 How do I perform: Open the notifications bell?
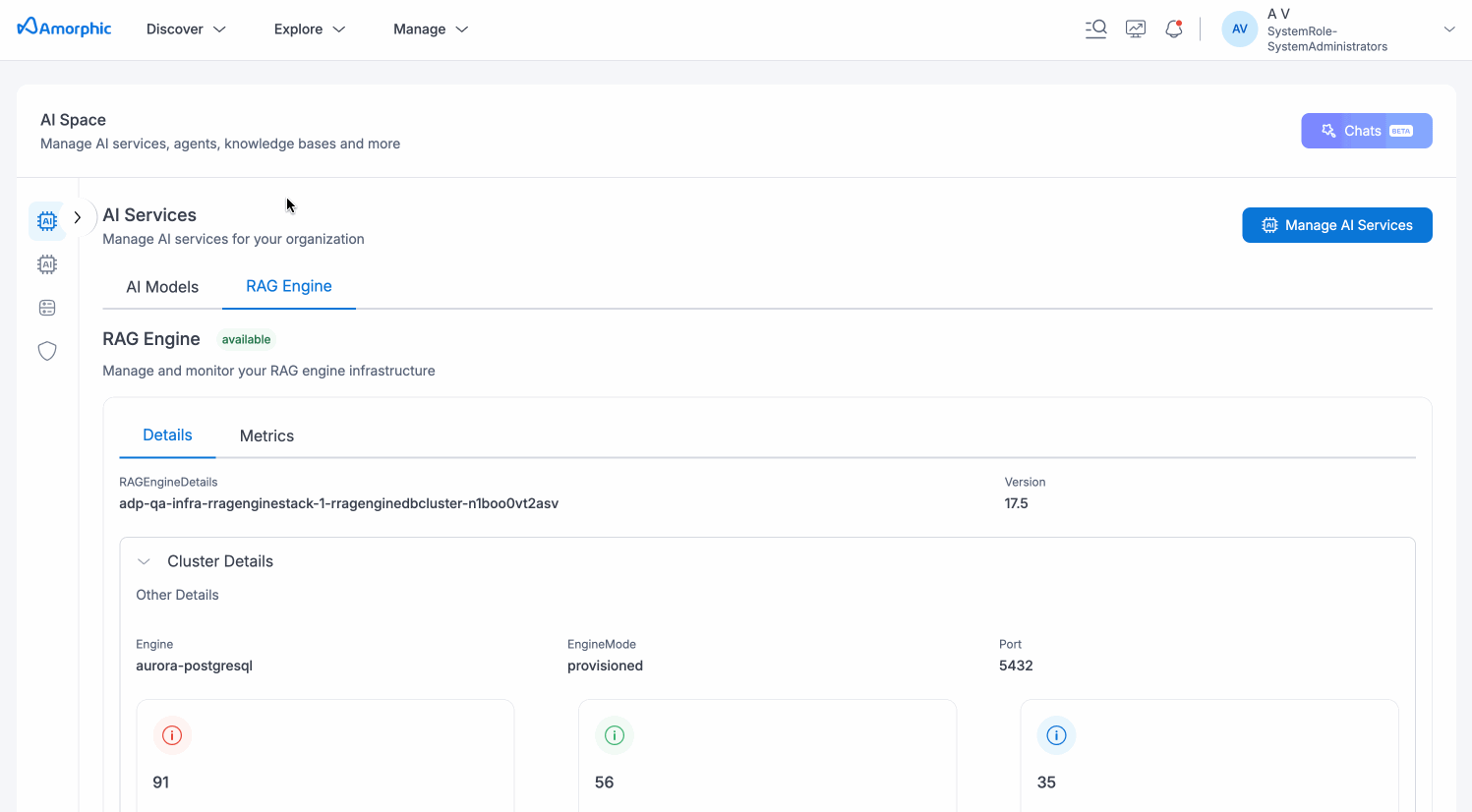[x=1173, y=29]
